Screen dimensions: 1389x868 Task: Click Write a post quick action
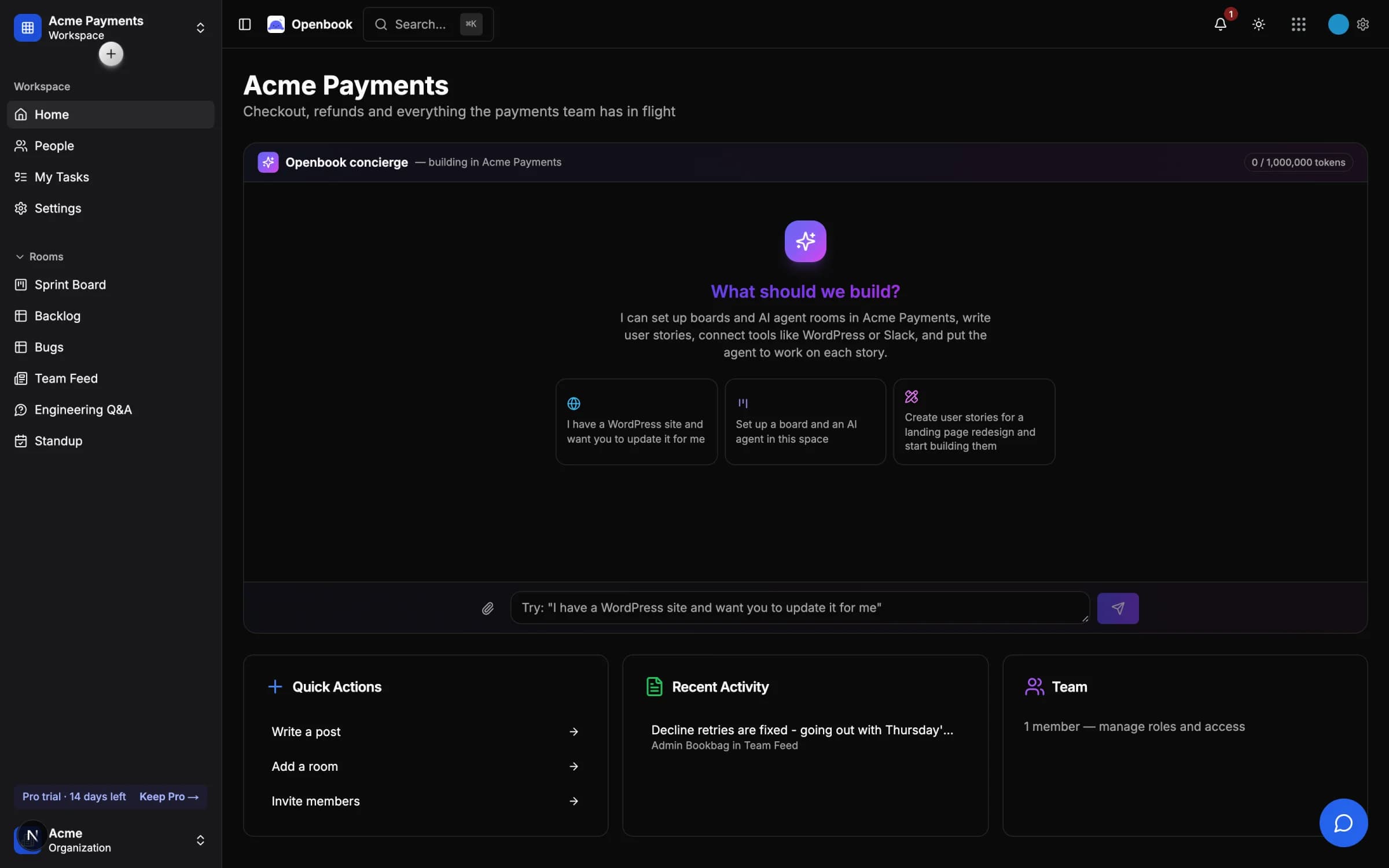click(425, 731)
